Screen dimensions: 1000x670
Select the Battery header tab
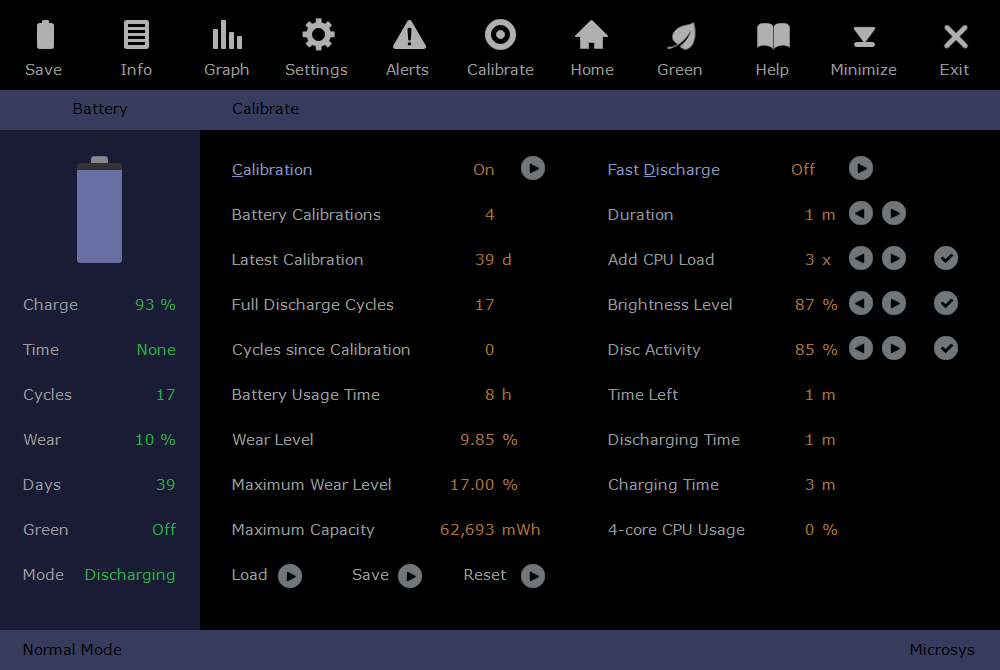click(100, 109)
